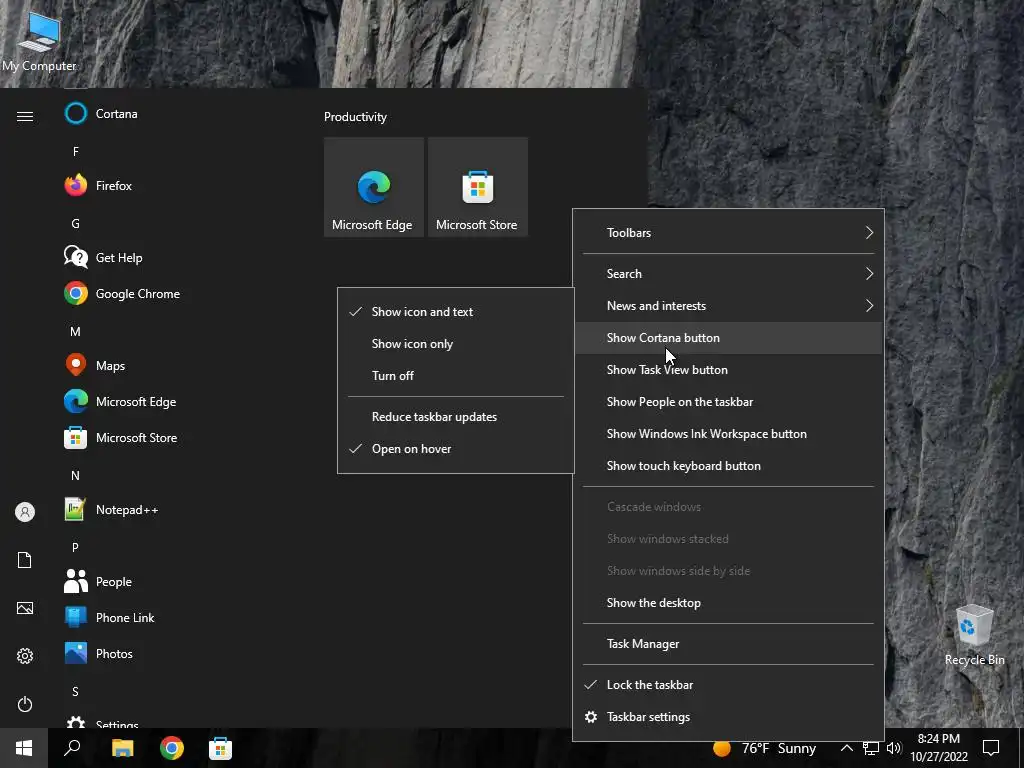This screenshot has width=1024, height=768.
Task: Click the weather widget showing 76°F Sunny
Action: pos(765,748)
